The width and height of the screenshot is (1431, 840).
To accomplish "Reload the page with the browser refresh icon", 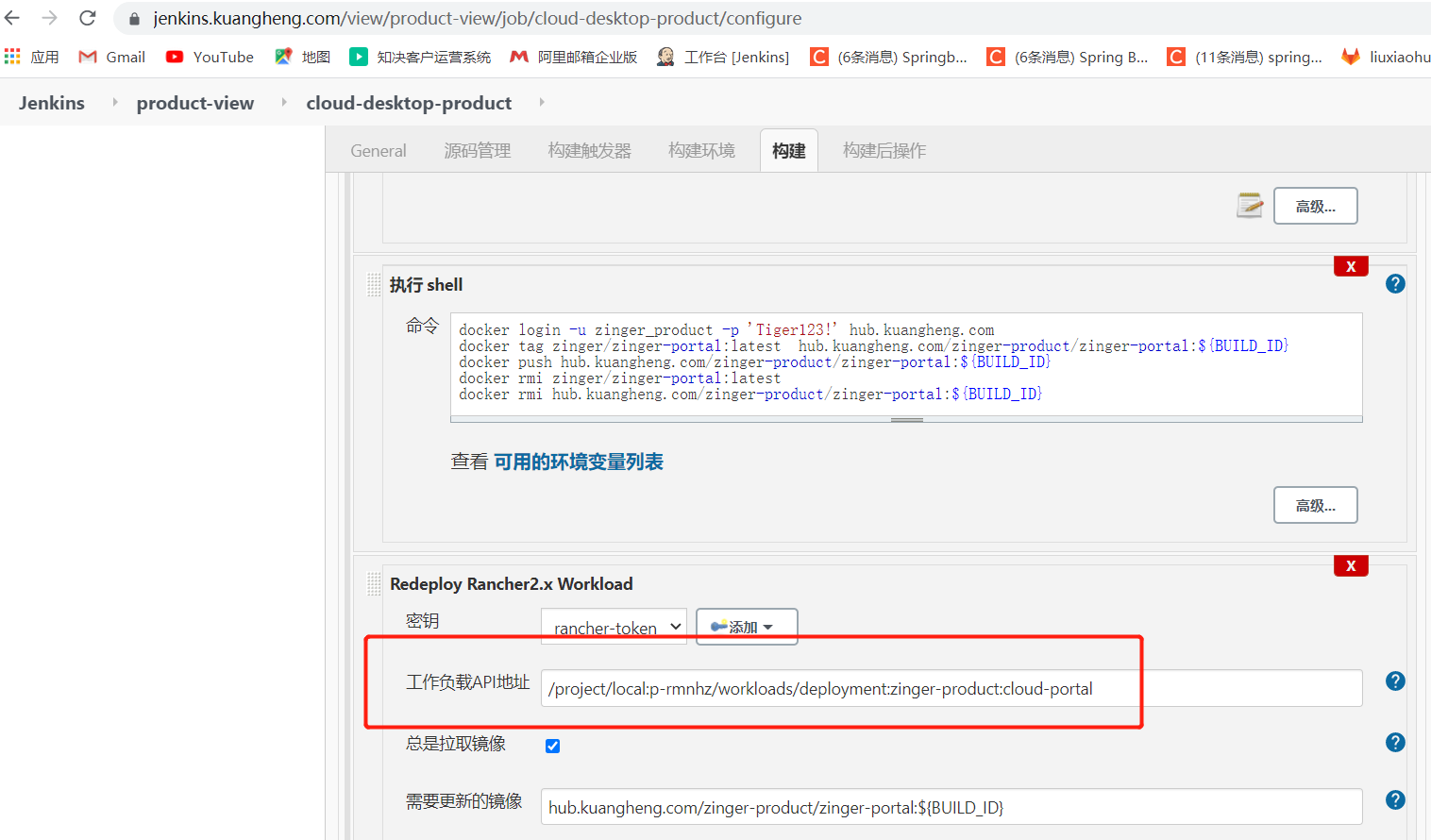I will coord(88,17).
